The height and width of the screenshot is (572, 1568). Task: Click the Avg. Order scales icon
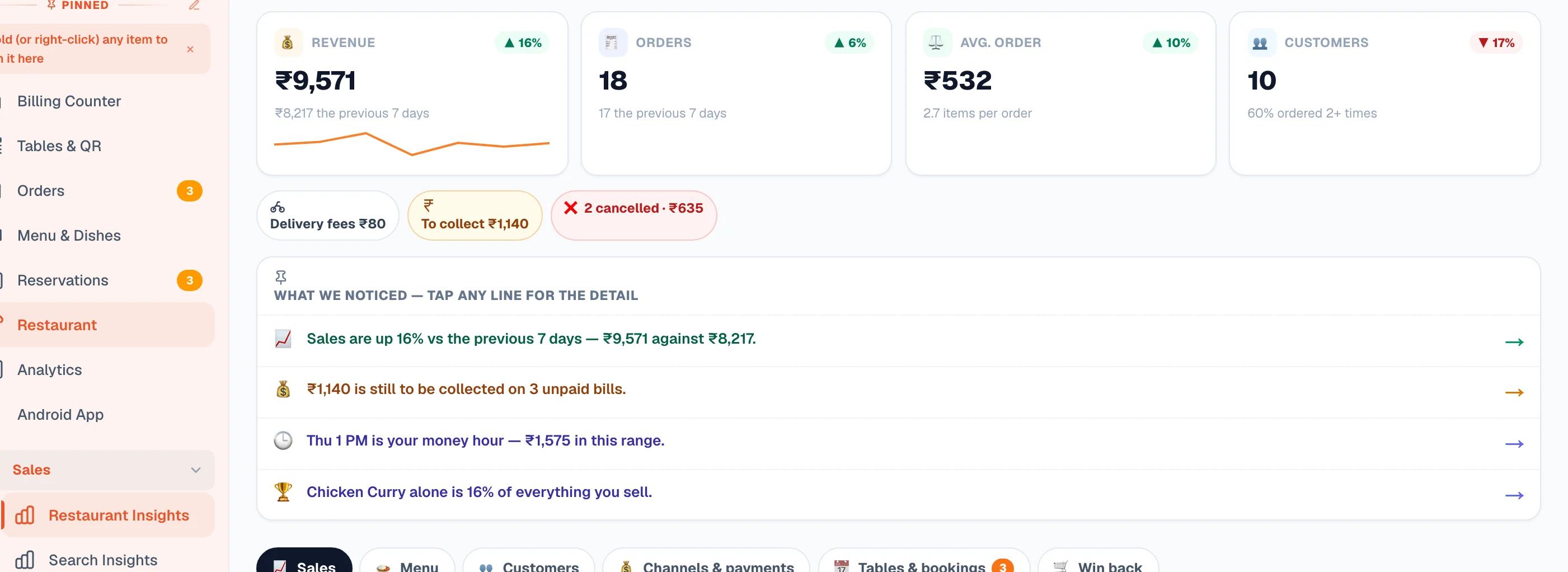tap(937, 43)
